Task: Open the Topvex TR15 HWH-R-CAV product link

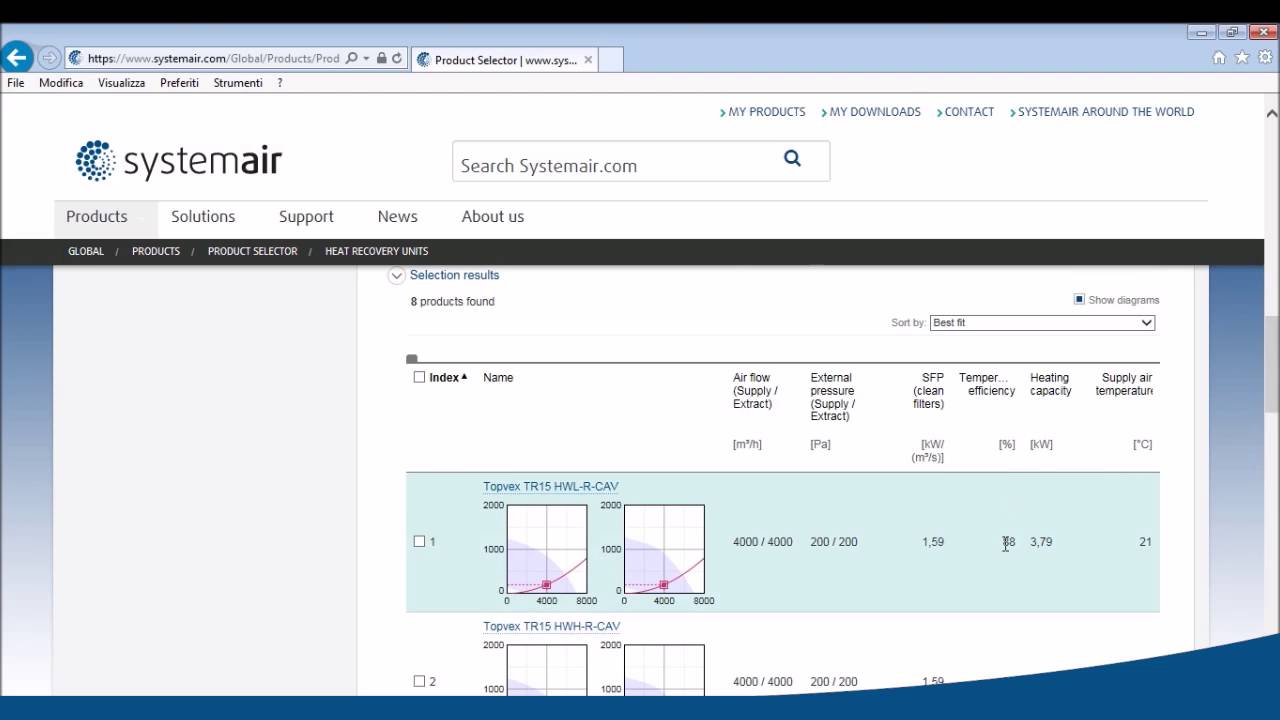Action: [552, 627]
